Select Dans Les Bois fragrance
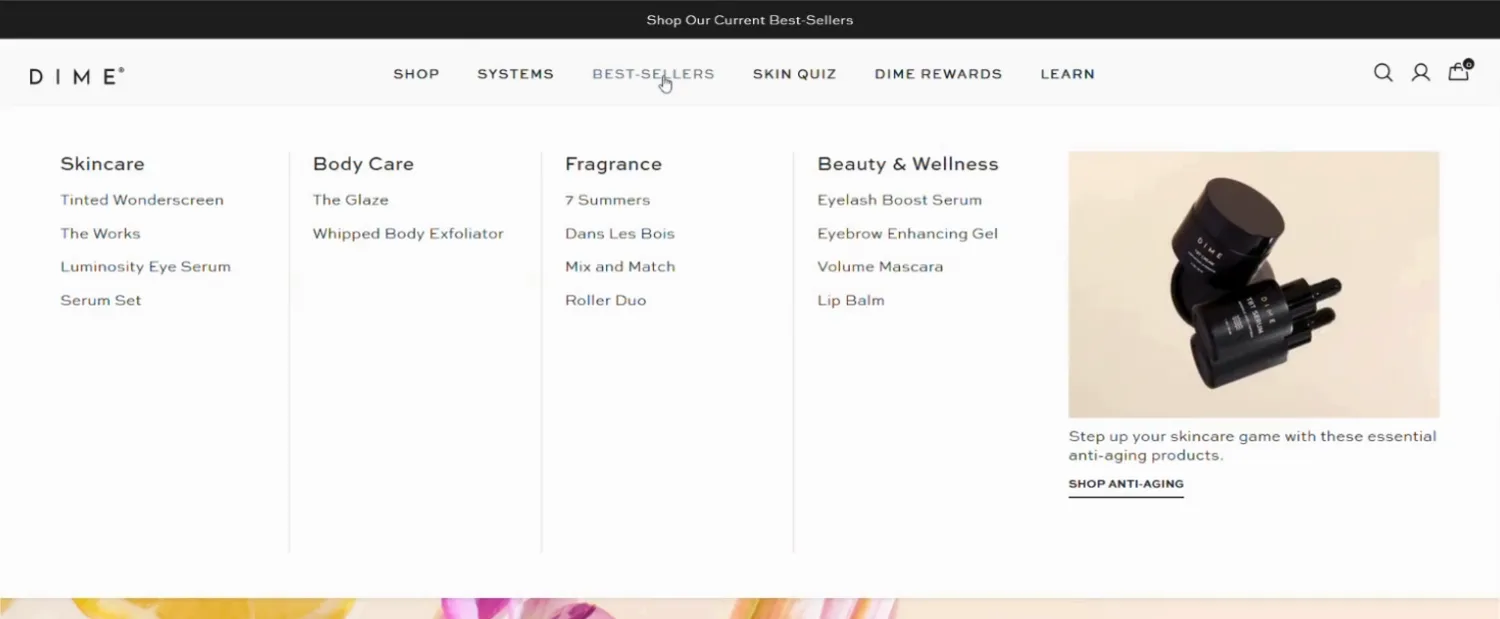This screenshot has width=1500, height=619. click(620, 233)
